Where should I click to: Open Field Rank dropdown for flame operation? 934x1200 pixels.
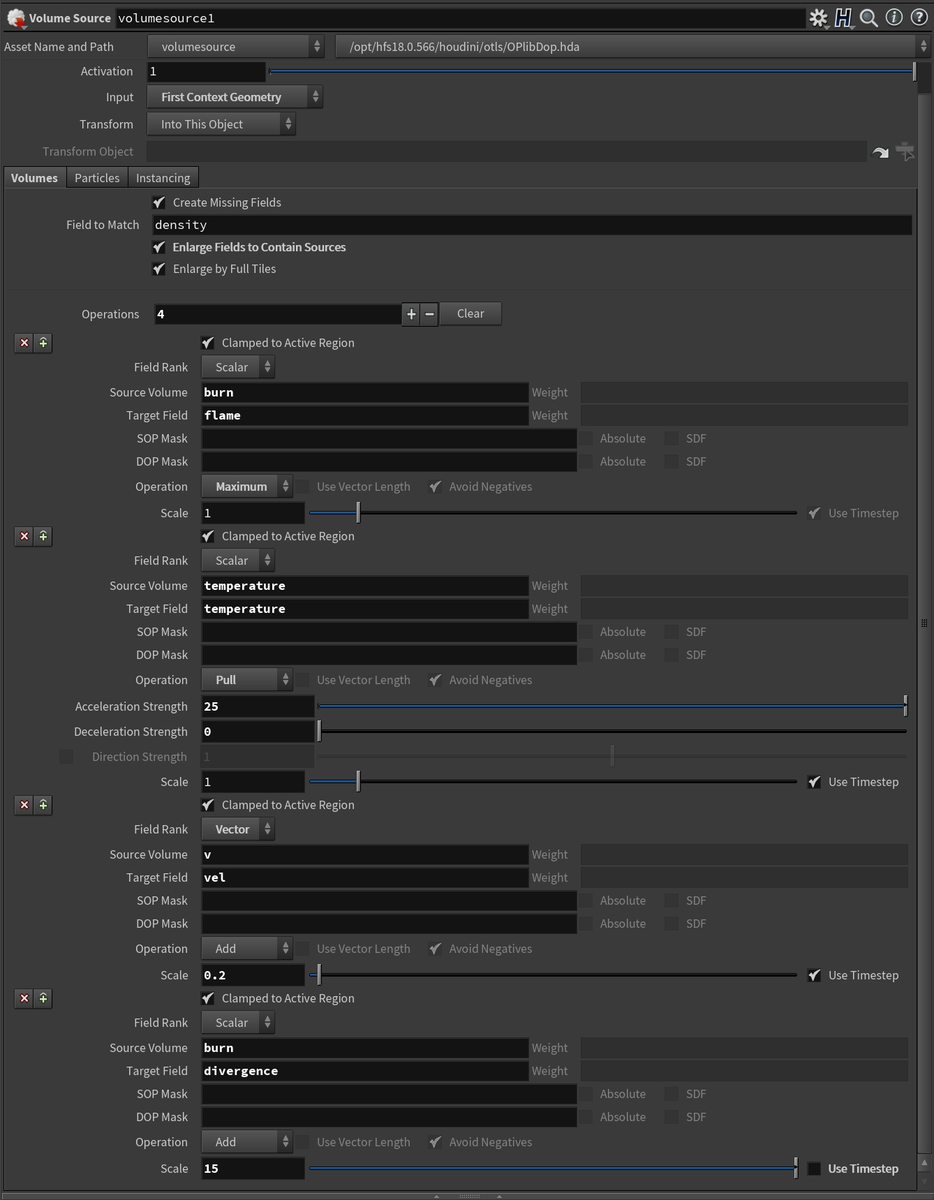[x=238, y=367]
